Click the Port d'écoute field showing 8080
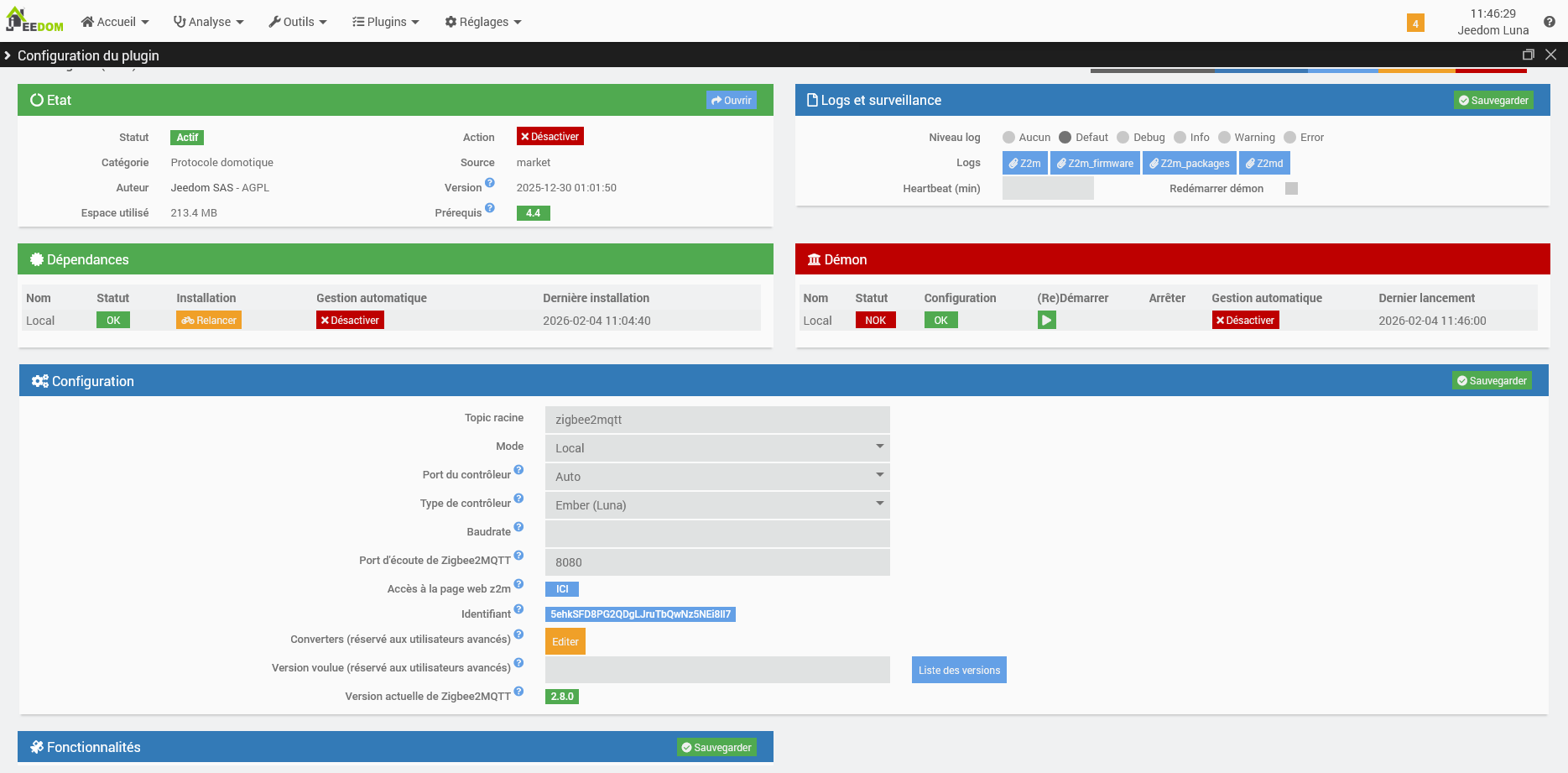This screenshot has width=1568, height=773. coord(717,562)
